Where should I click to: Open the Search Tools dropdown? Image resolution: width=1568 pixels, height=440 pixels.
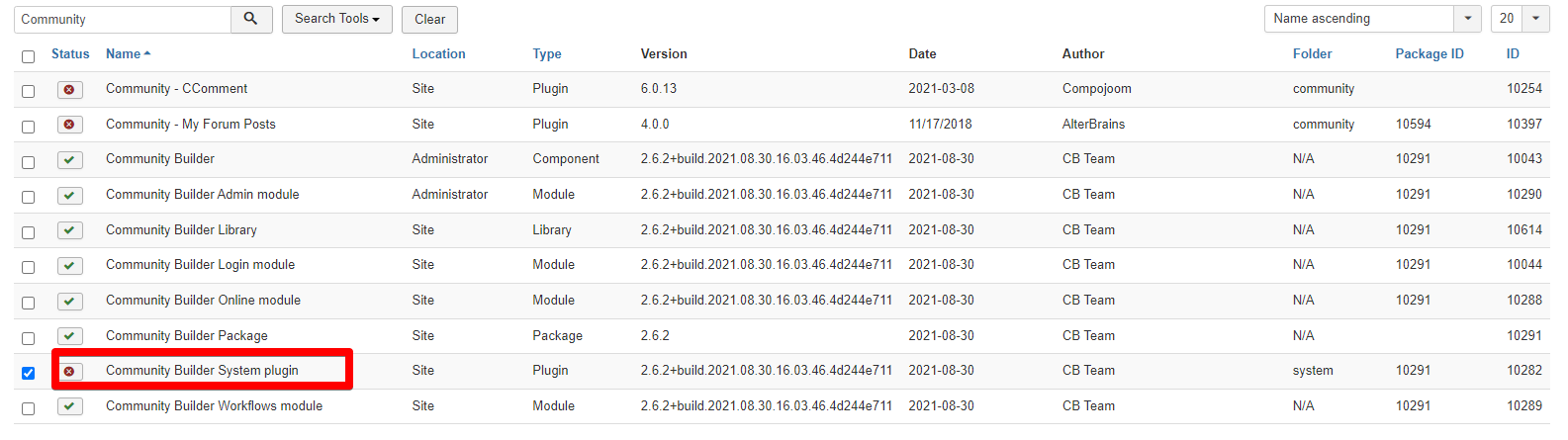[x=337, y=19]
